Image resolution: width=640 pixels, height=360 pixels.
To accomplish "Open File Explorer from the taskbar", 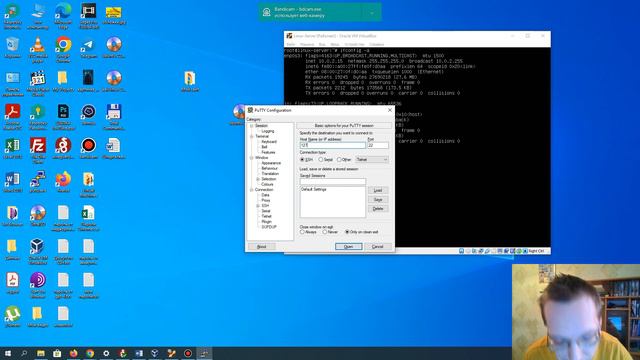I will coord(41,353).
